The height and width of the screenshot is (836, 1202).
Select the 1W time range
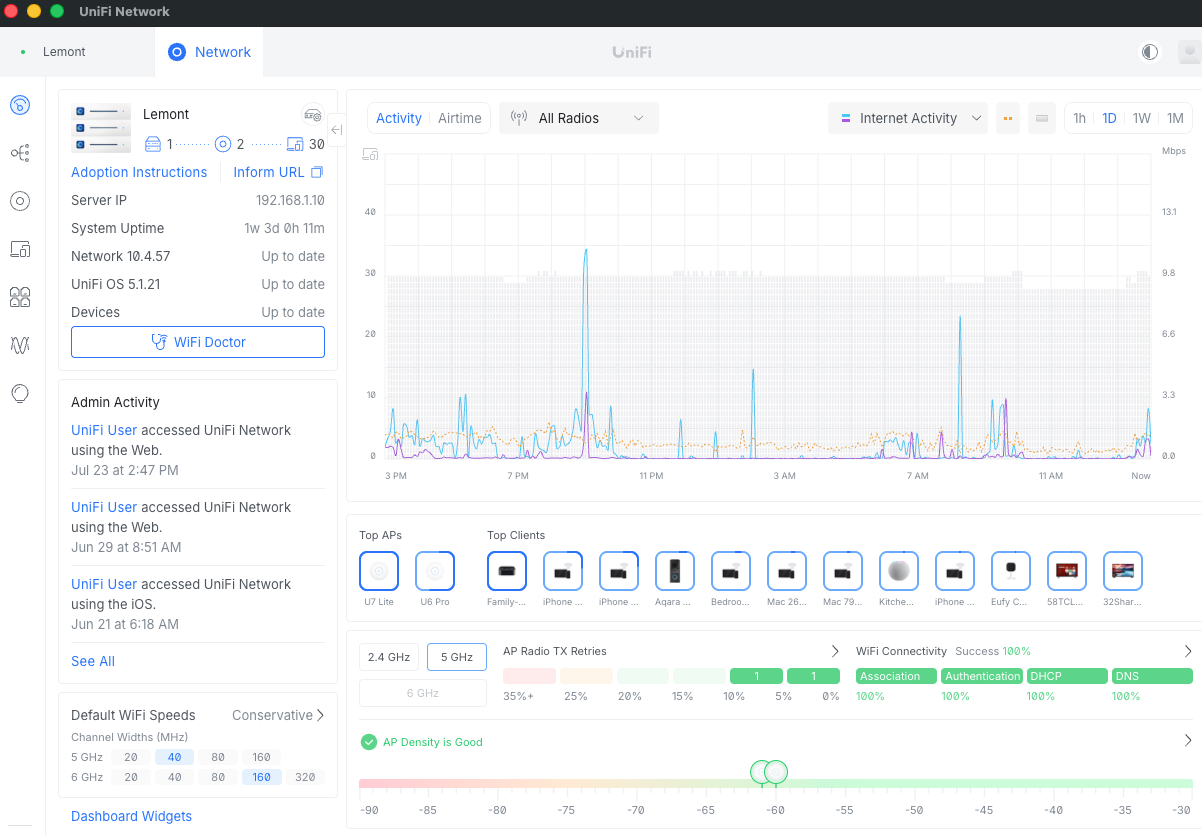click(1142, 118)
